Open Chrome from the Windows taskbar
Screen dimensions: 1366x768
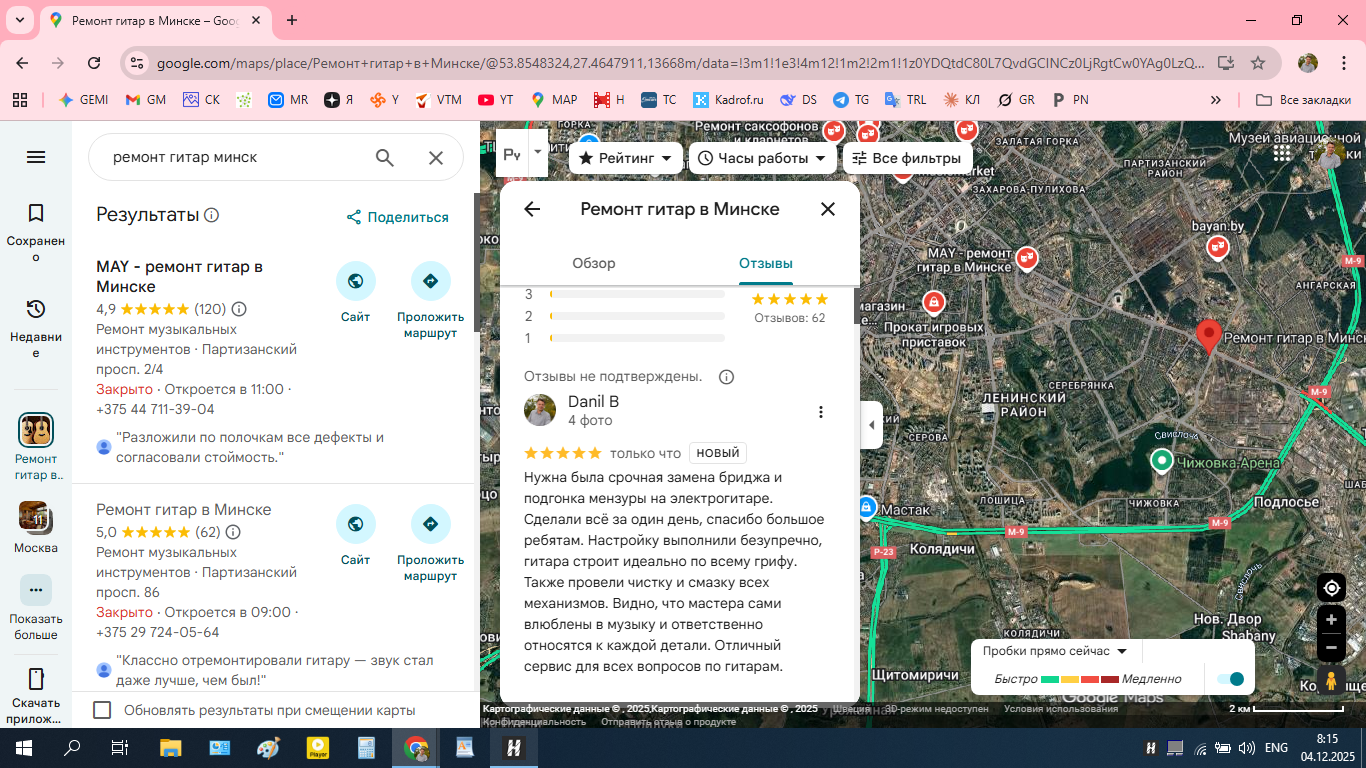416,747
